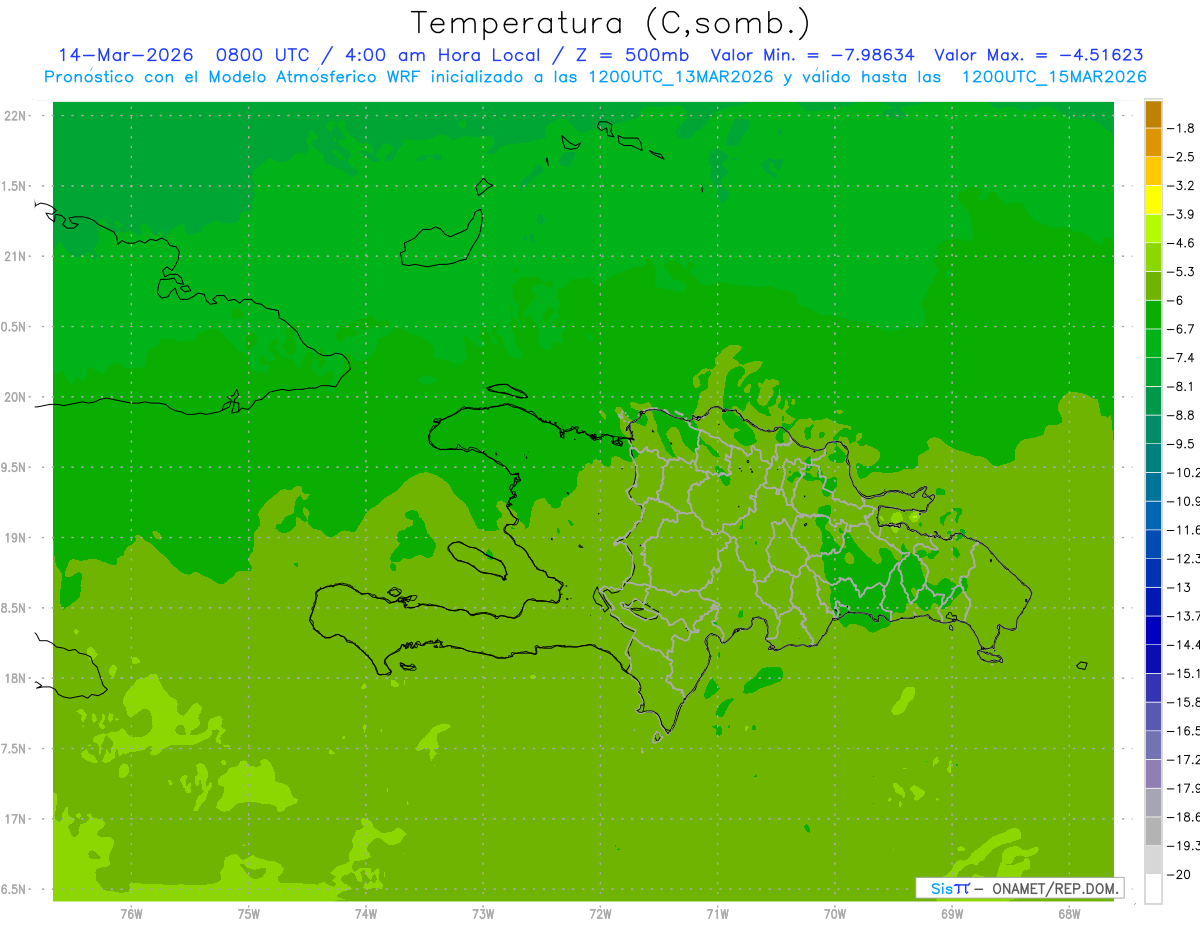
Task: Click the '73W' longitude label
Action: (483, 913)
